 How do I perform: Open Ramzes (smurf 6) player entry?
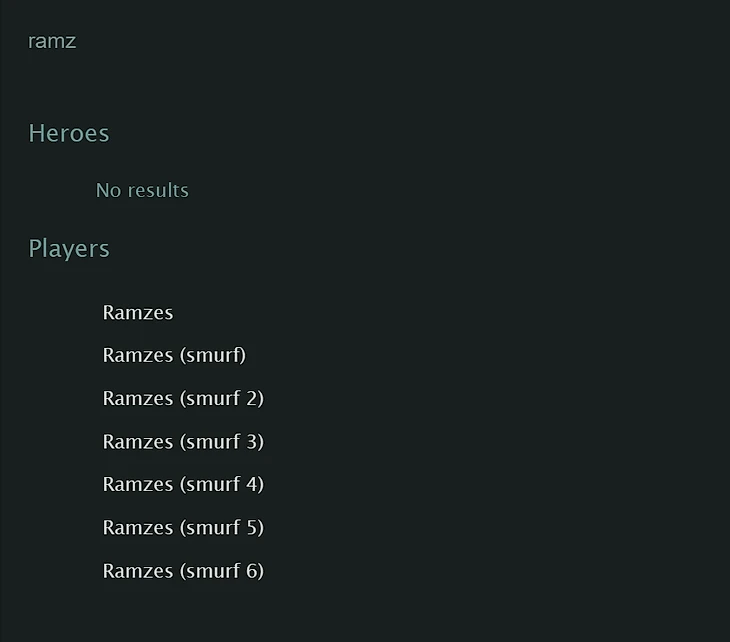coord(183,571)
